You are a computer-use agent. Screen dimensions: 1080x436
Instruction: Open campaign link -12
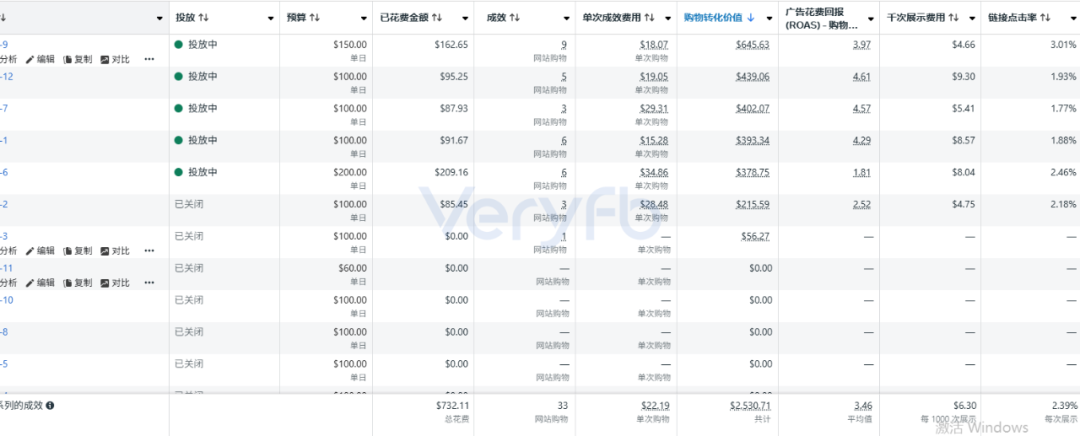pos(6,76)
